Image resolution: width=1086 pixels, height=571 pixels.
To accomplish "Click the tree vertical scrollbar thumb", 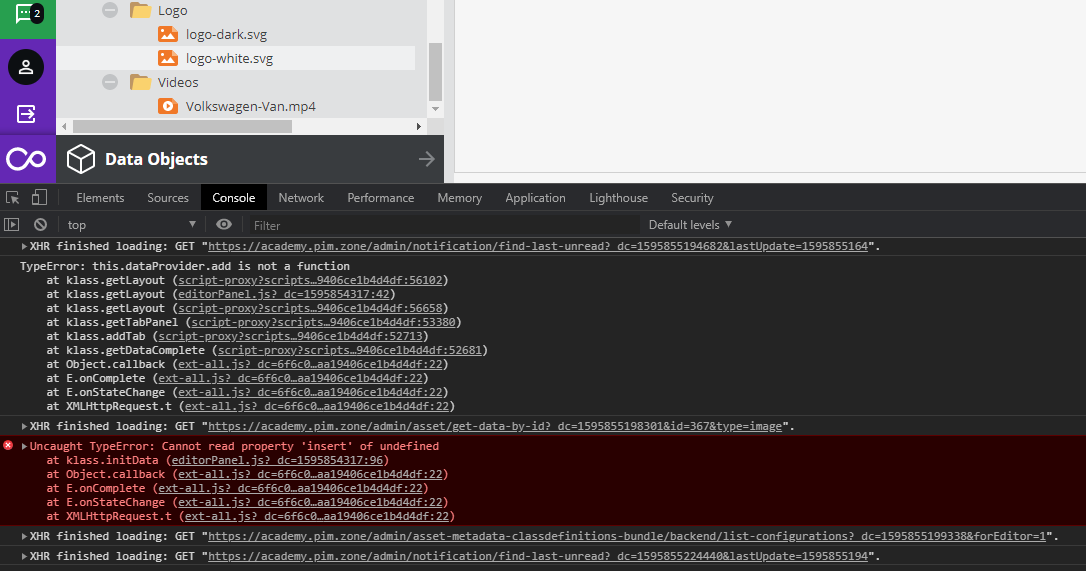I will tap(435, 71).
